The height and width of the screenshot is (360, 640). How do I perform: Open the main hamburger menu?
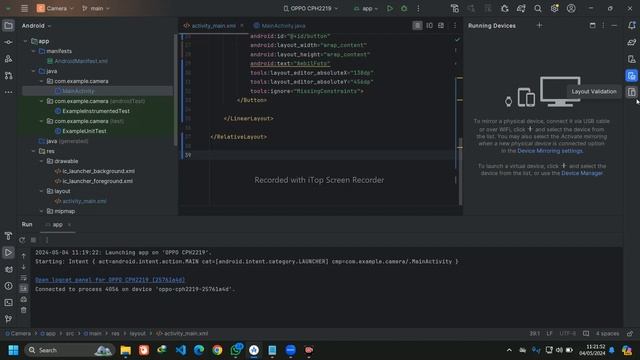coord(24,8)
